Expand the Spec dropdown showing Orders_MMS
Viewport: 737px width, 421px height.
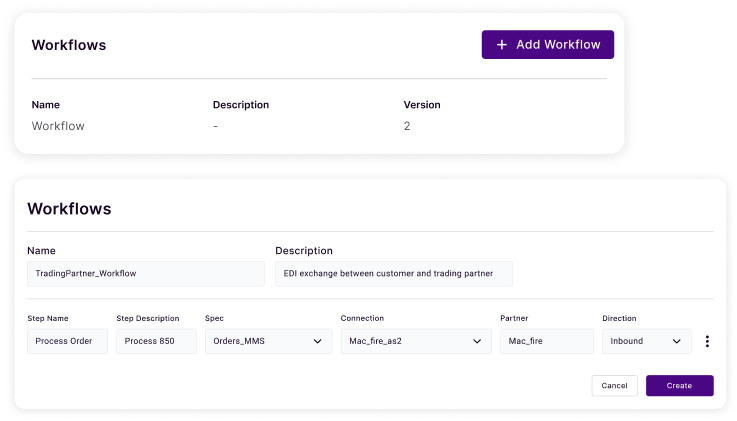(268, 341)
